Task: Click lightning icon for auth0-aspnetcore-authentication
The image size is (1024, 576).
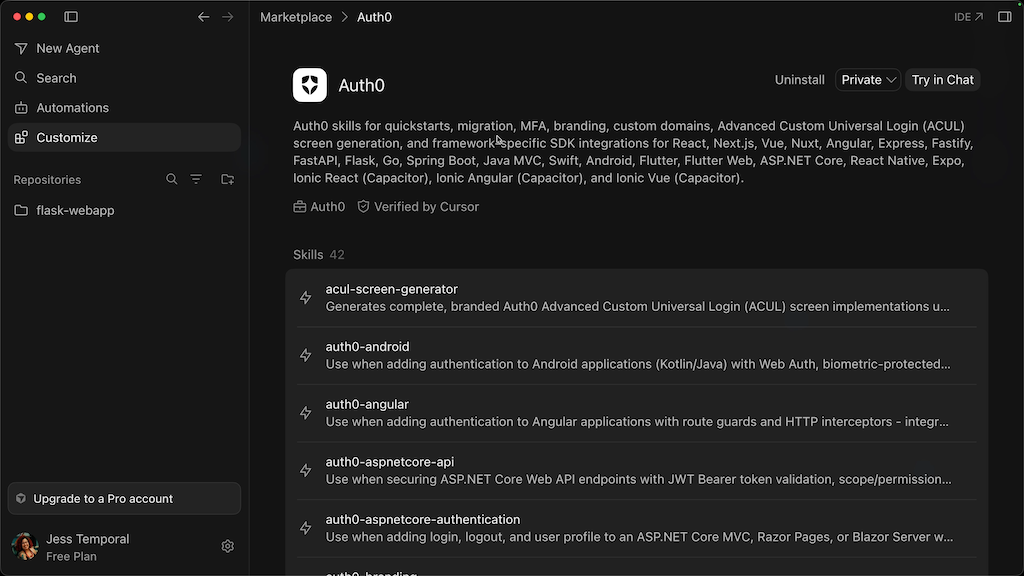Action: pos(306,528)
